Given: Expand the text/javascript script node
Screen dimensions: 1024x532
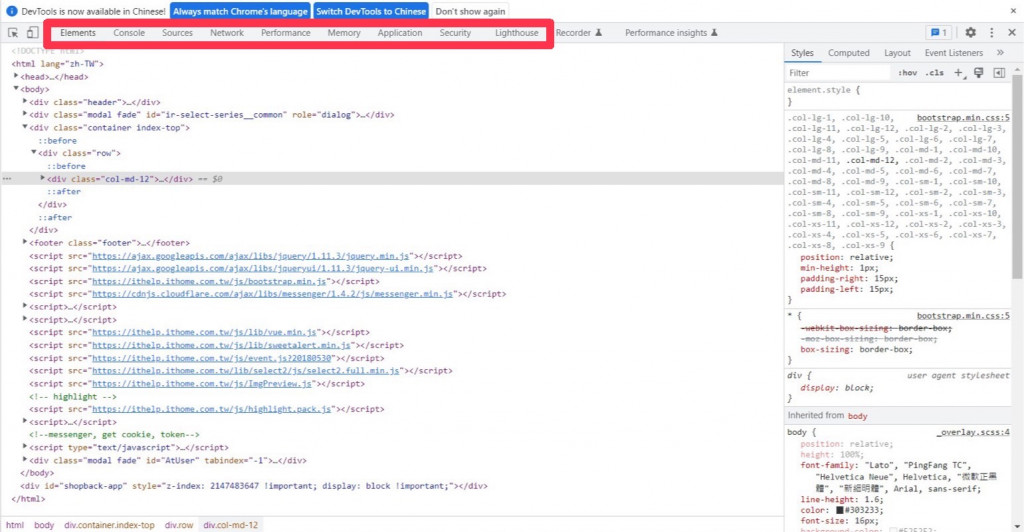Looking at the screenshot, I should tap(25, 447).
